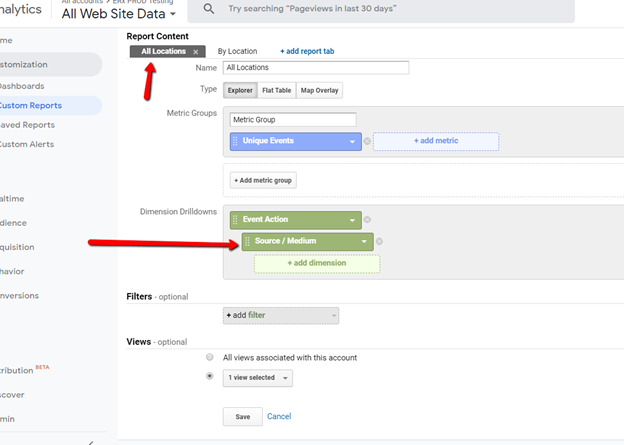
Task: Open Custom Reports in the sidebar
Action: (31, 105)
